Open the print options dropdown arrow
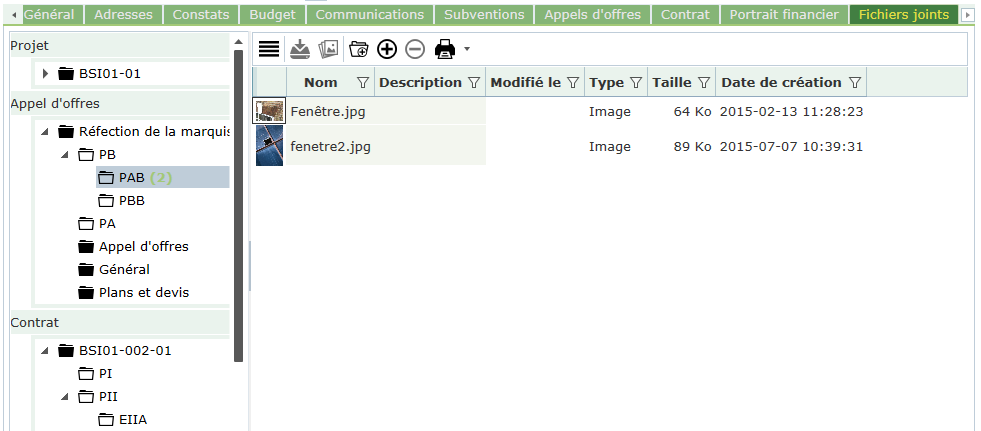 tap(466, 49)
